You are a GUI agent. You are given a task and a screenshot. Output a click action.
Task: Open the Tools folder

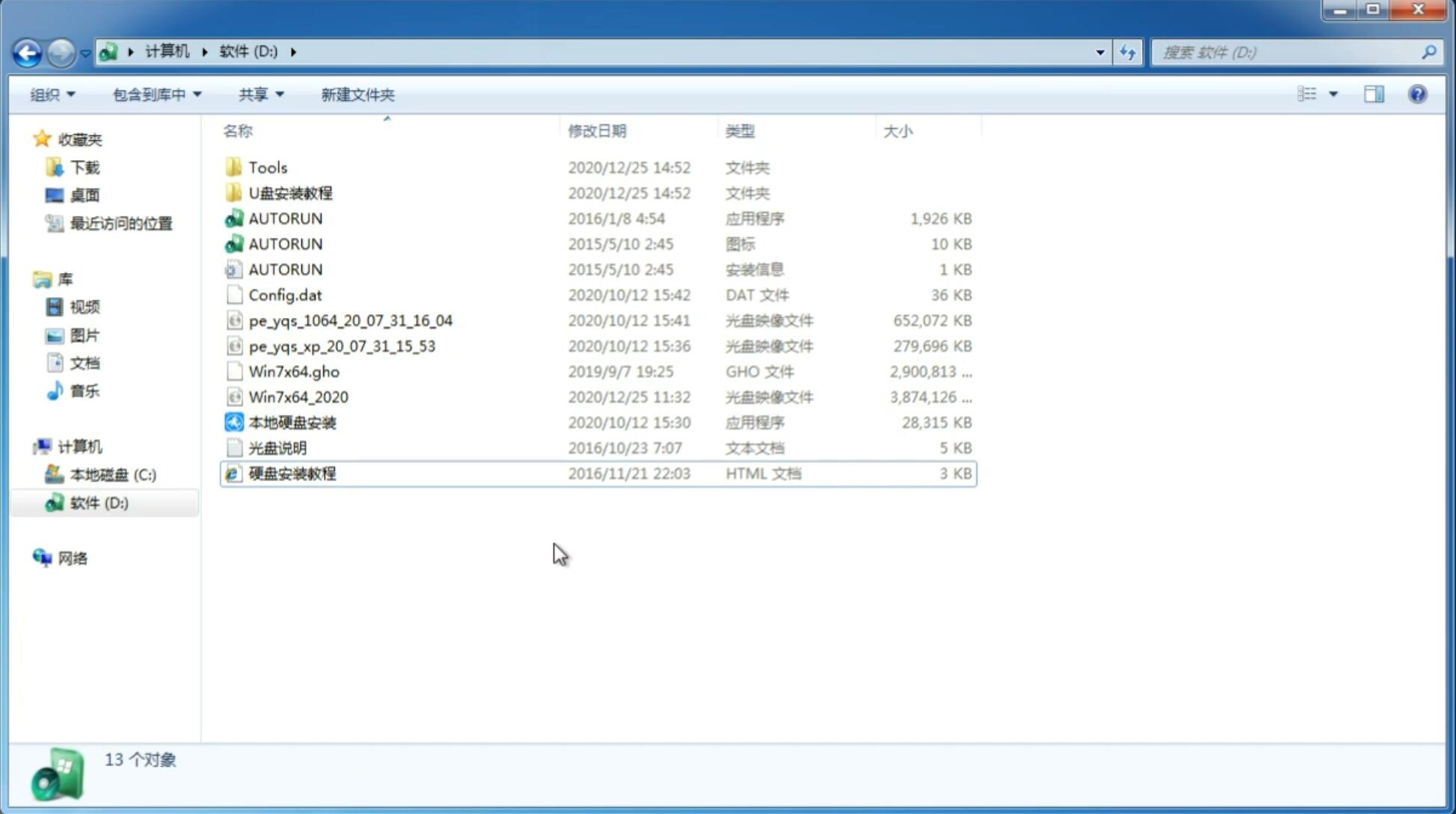click(267, 167)
